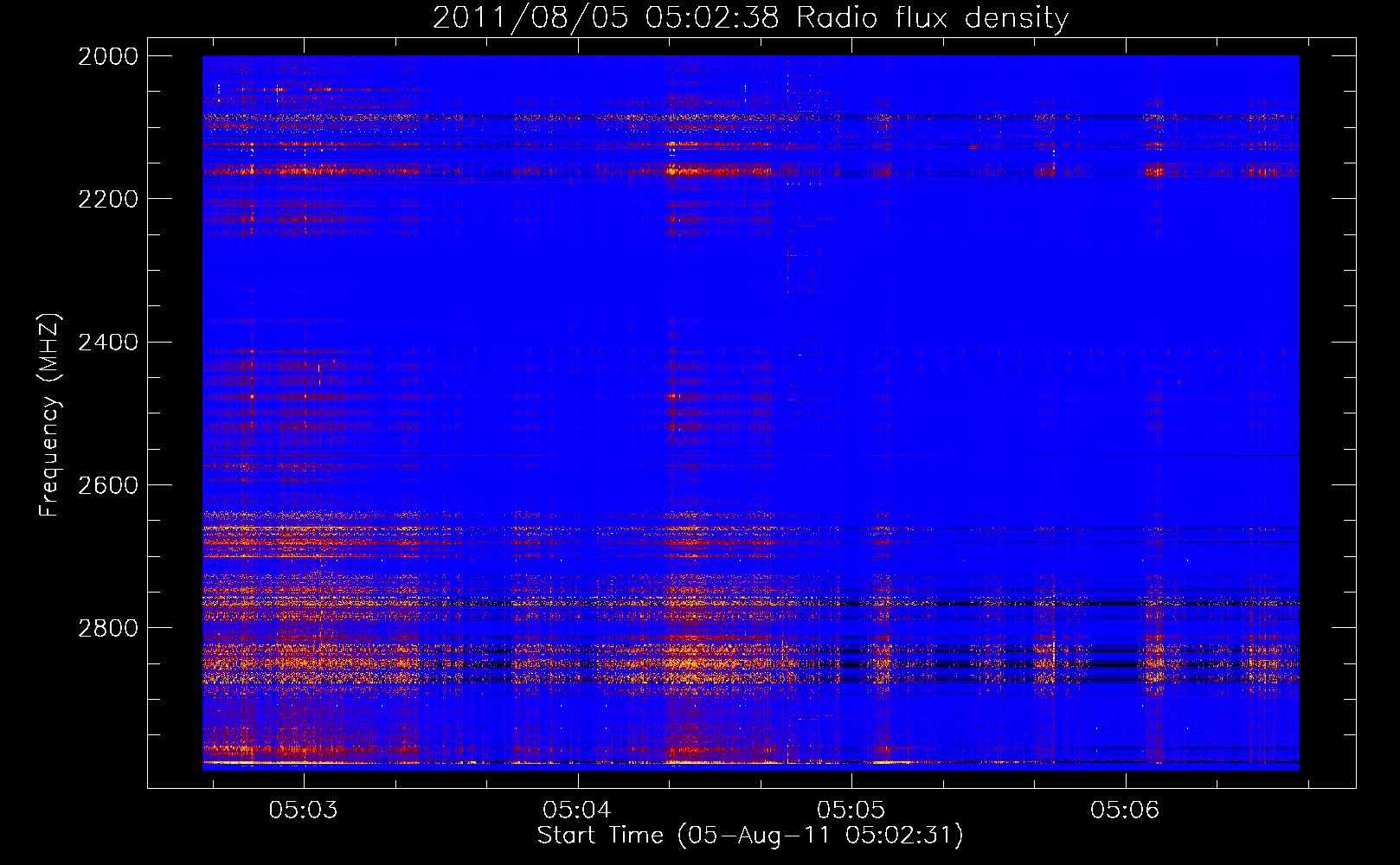Click the 05:03 time axis label
The image size is (1400, 865).
303,810
